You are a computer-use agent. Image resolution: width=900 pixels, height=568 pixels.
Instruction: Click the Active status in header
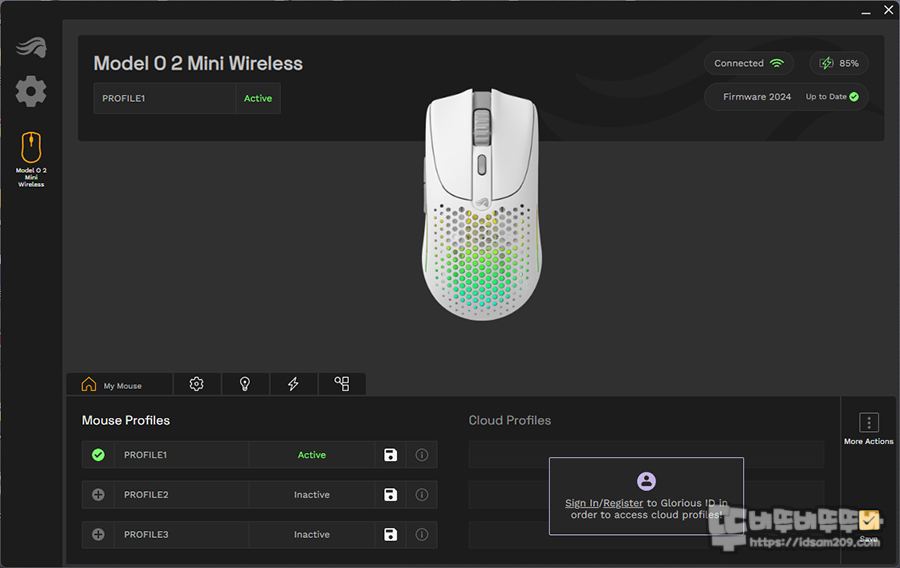tap(258, 98)
